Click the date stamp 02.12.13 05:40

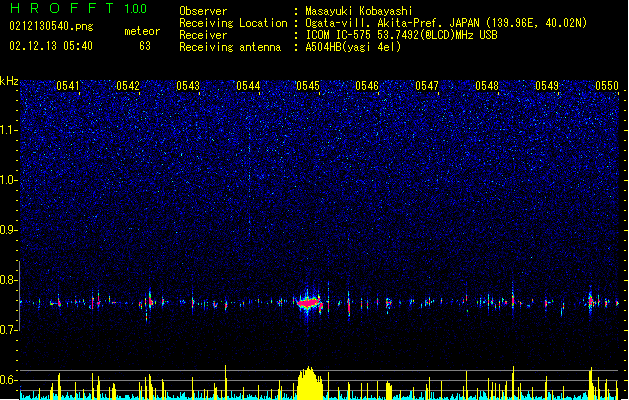pos(51,46)
